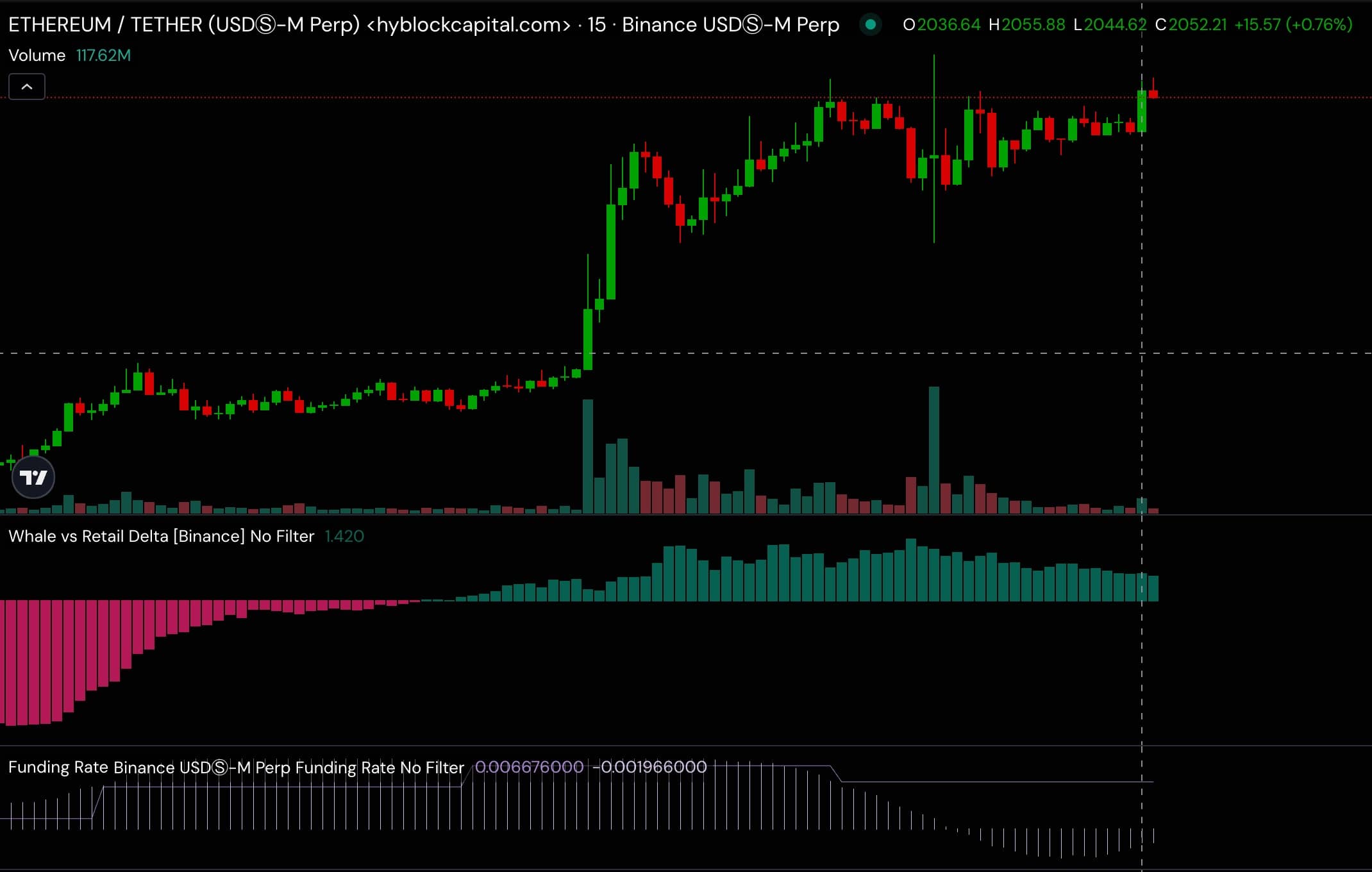Click the +15.57 (+0.76%) change value
Image resolution: width=1372 pixels, height=872 pixels.
tap(1293, 25)
